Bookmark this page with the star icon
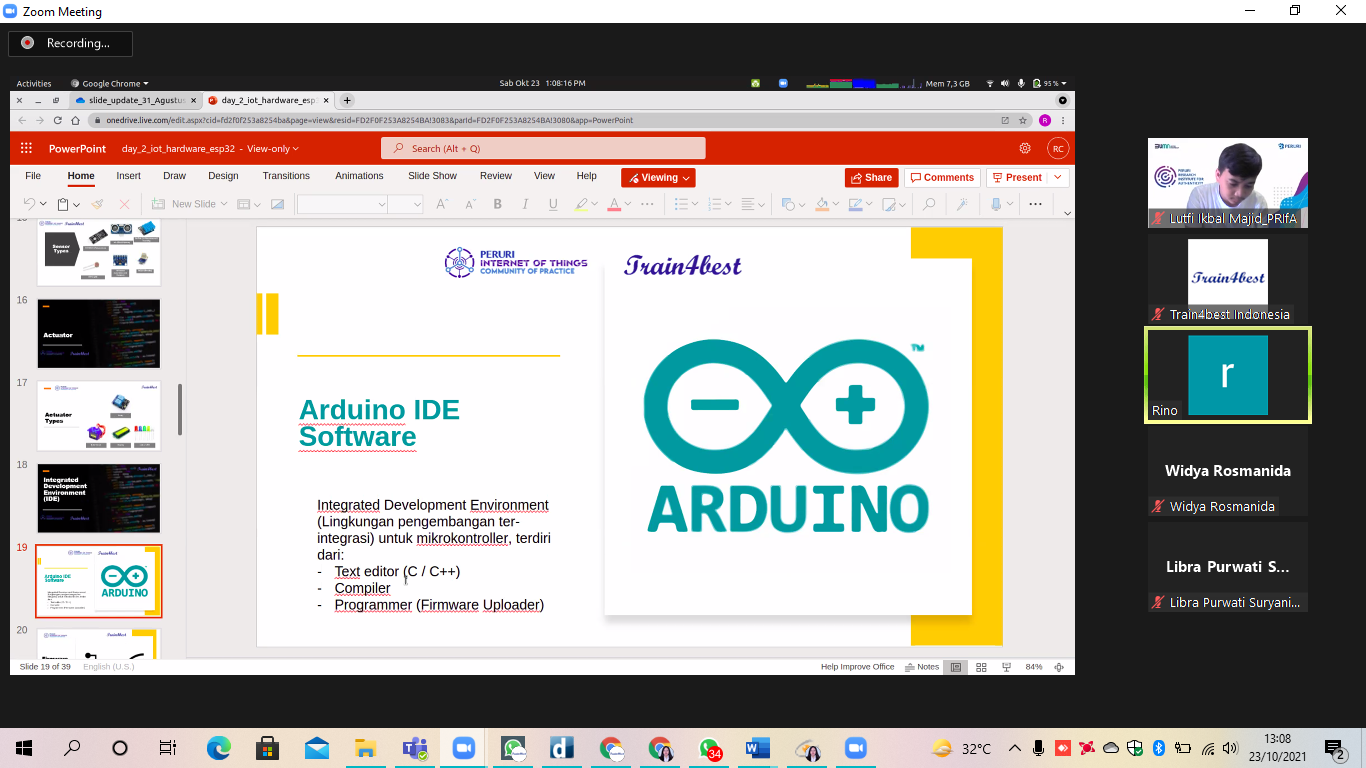The image size is (1366, 768). [1023, 120]
